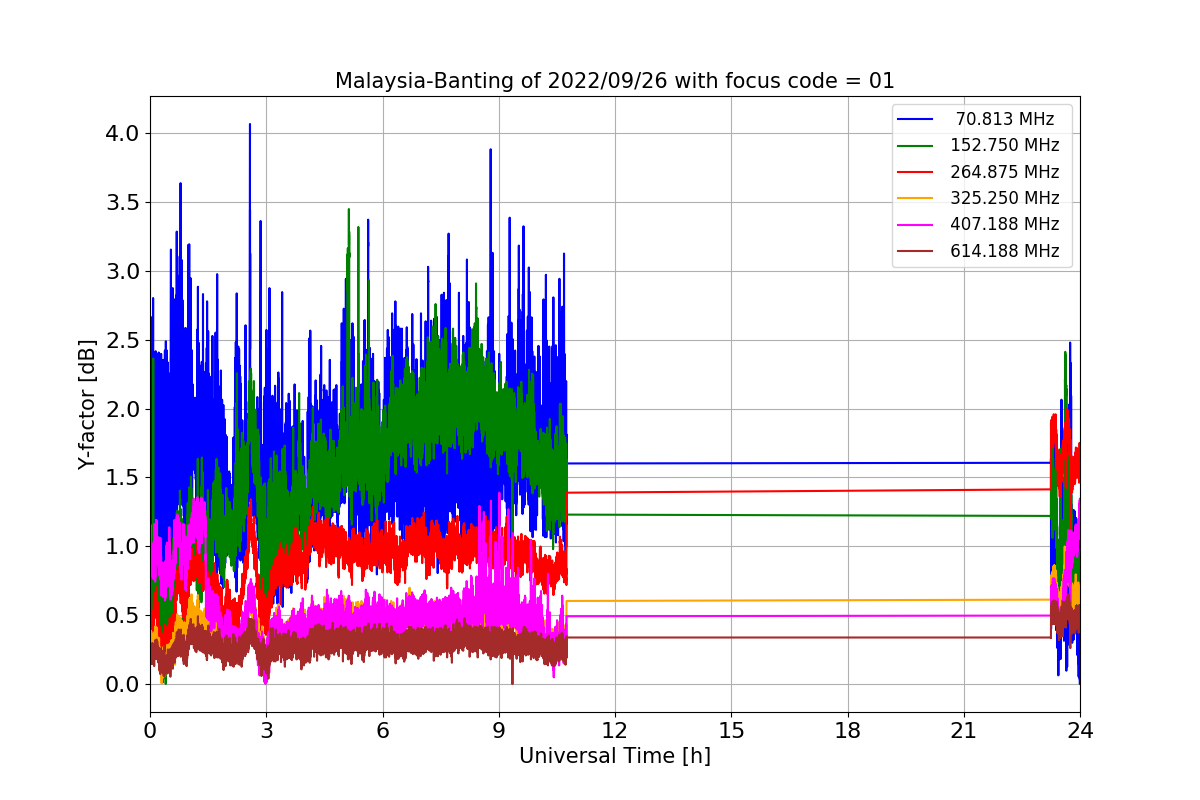Select the 407.188 MHz legend label
The height and width of the screenshot is (800, 1200).
coord(1005,225)
